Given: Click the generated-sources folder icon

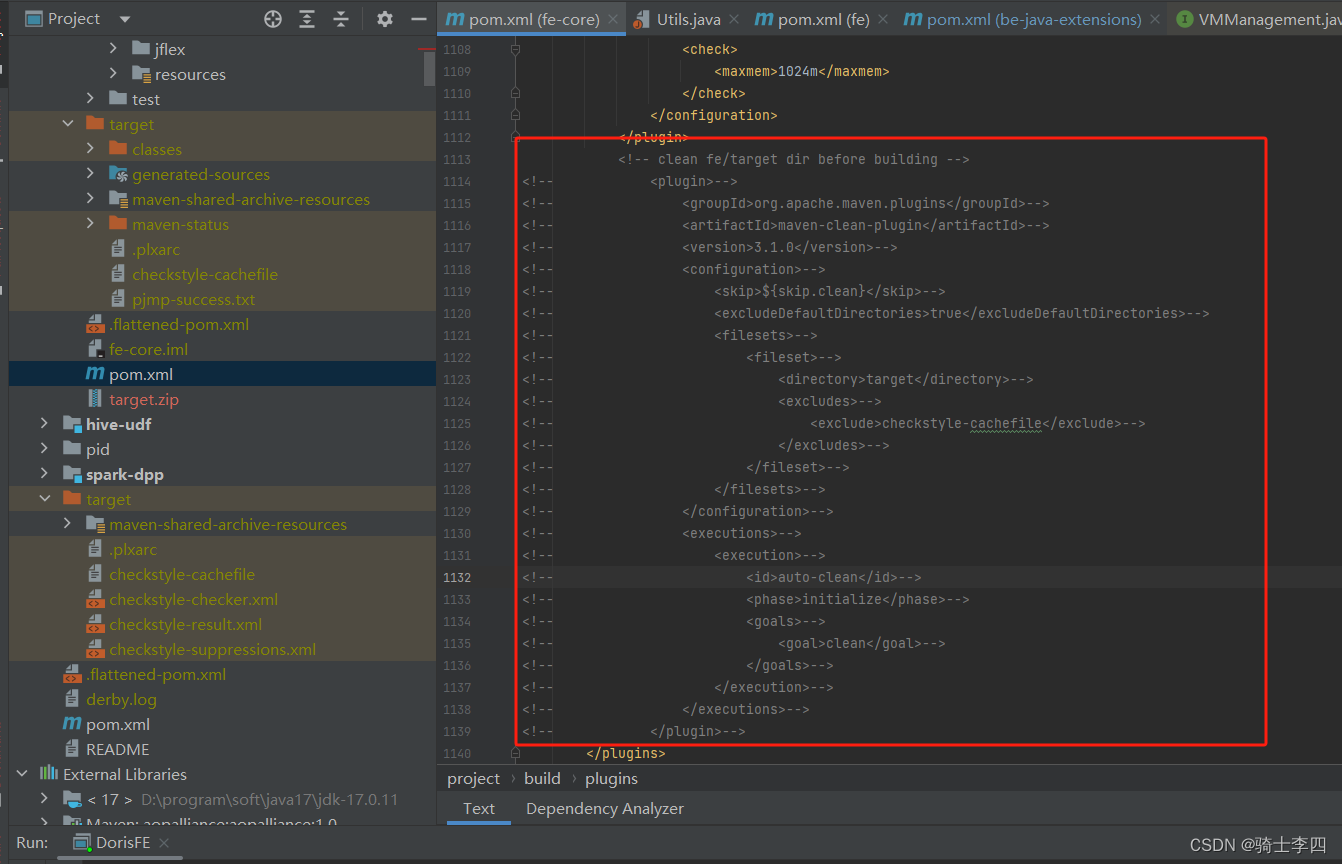Looking at the screenshot, I should click(118, 174).
